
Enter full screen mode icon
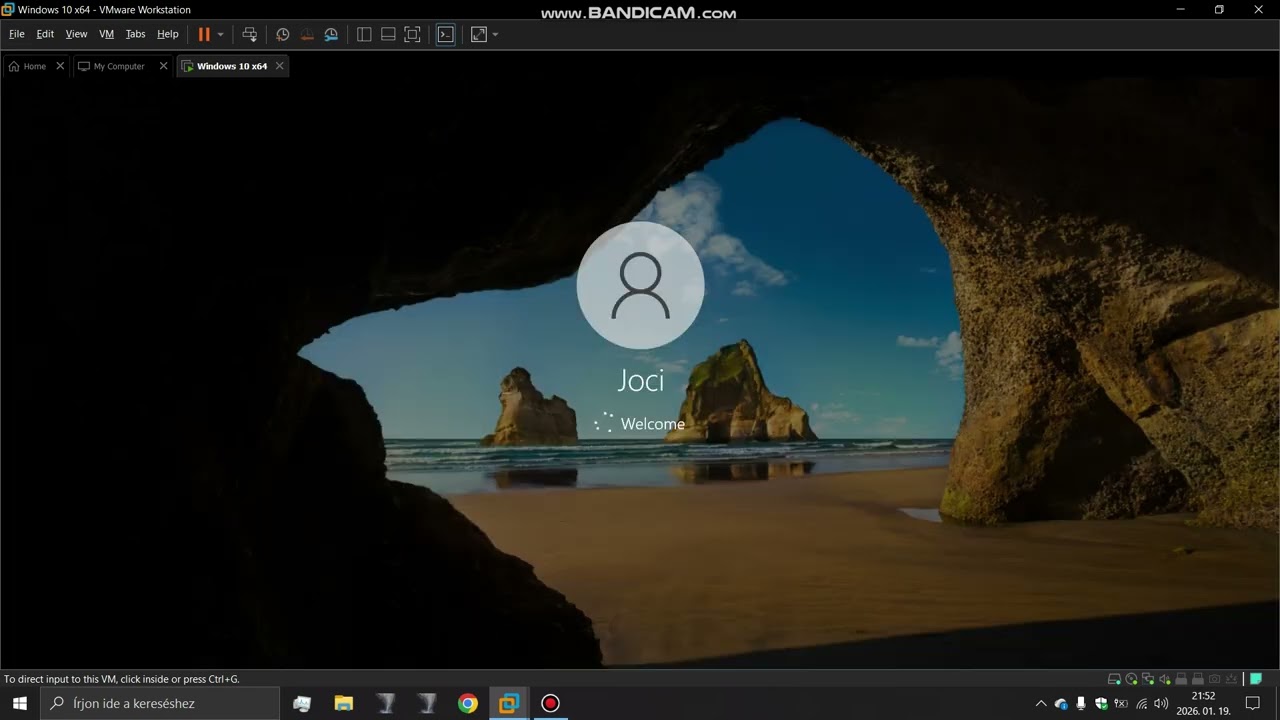click(x=412, y=34)
